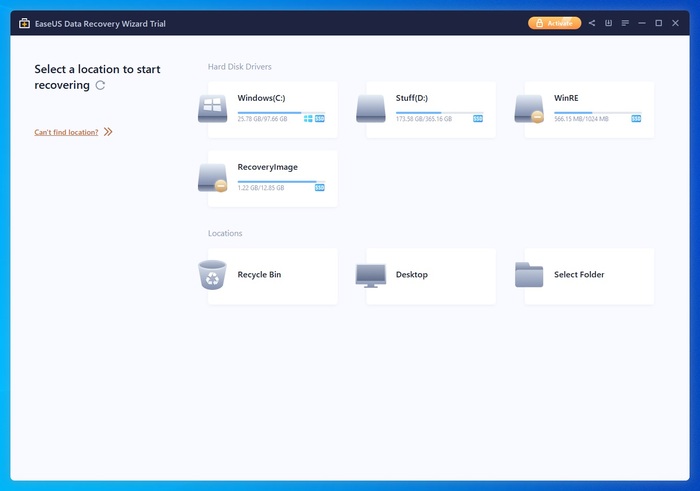Screen dimensions: 700x491
Task: Open the Can't find location? link
Action: click(66, 132)
